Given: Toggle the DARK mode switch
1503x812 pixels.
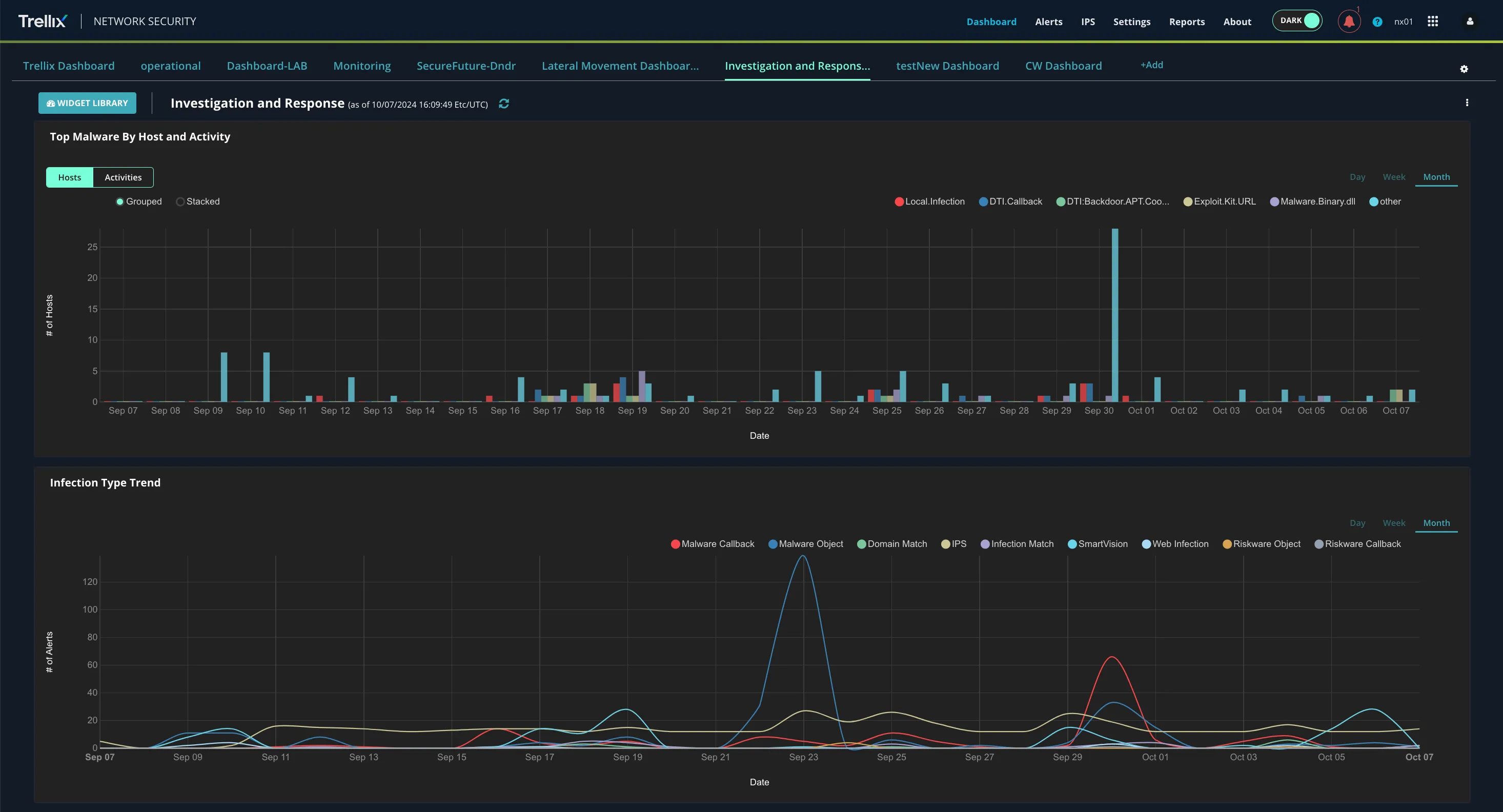Looking at the screenshot, I should pyautogui.click(x=1297, y=21).
